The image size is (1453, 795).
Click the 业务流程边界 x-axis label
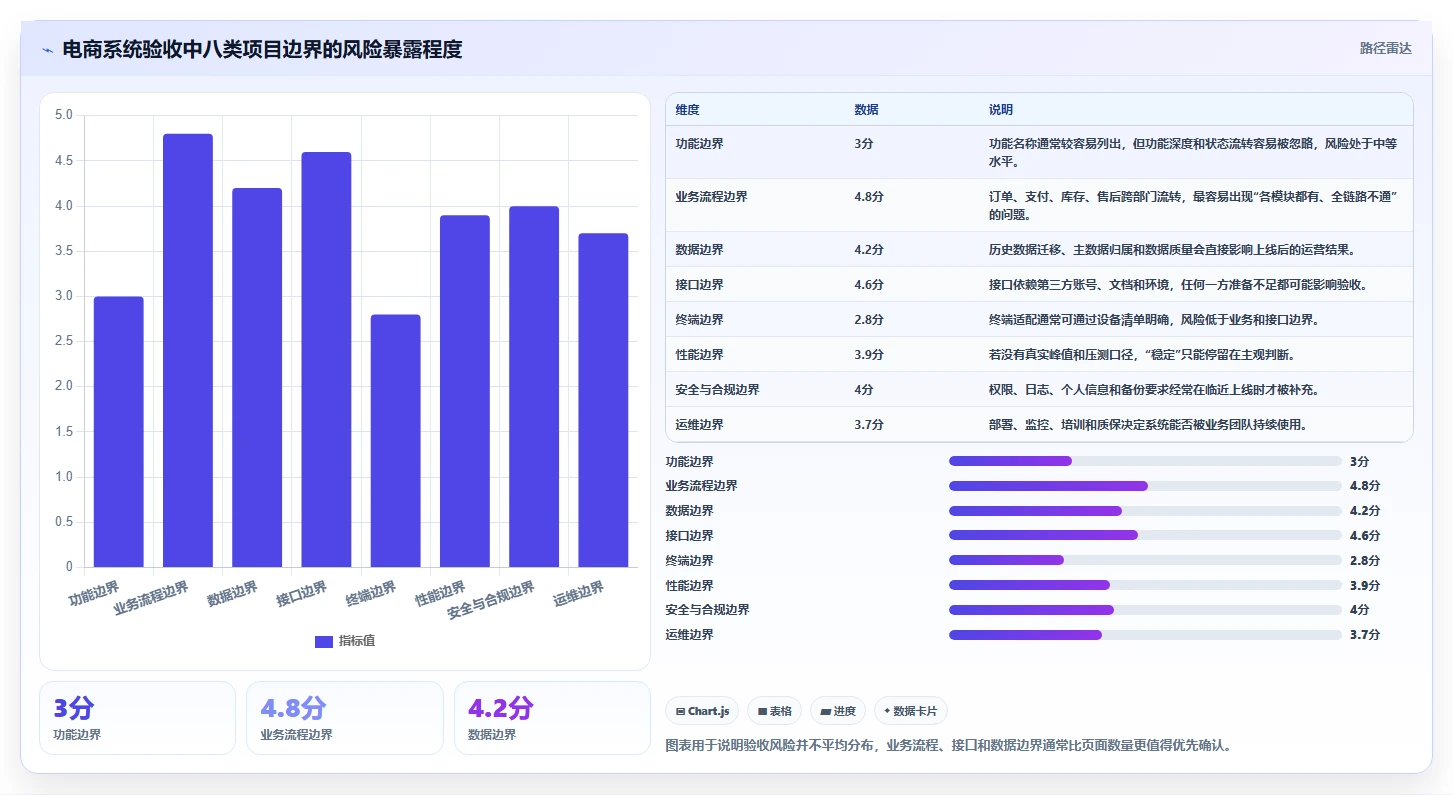point(152,598)
